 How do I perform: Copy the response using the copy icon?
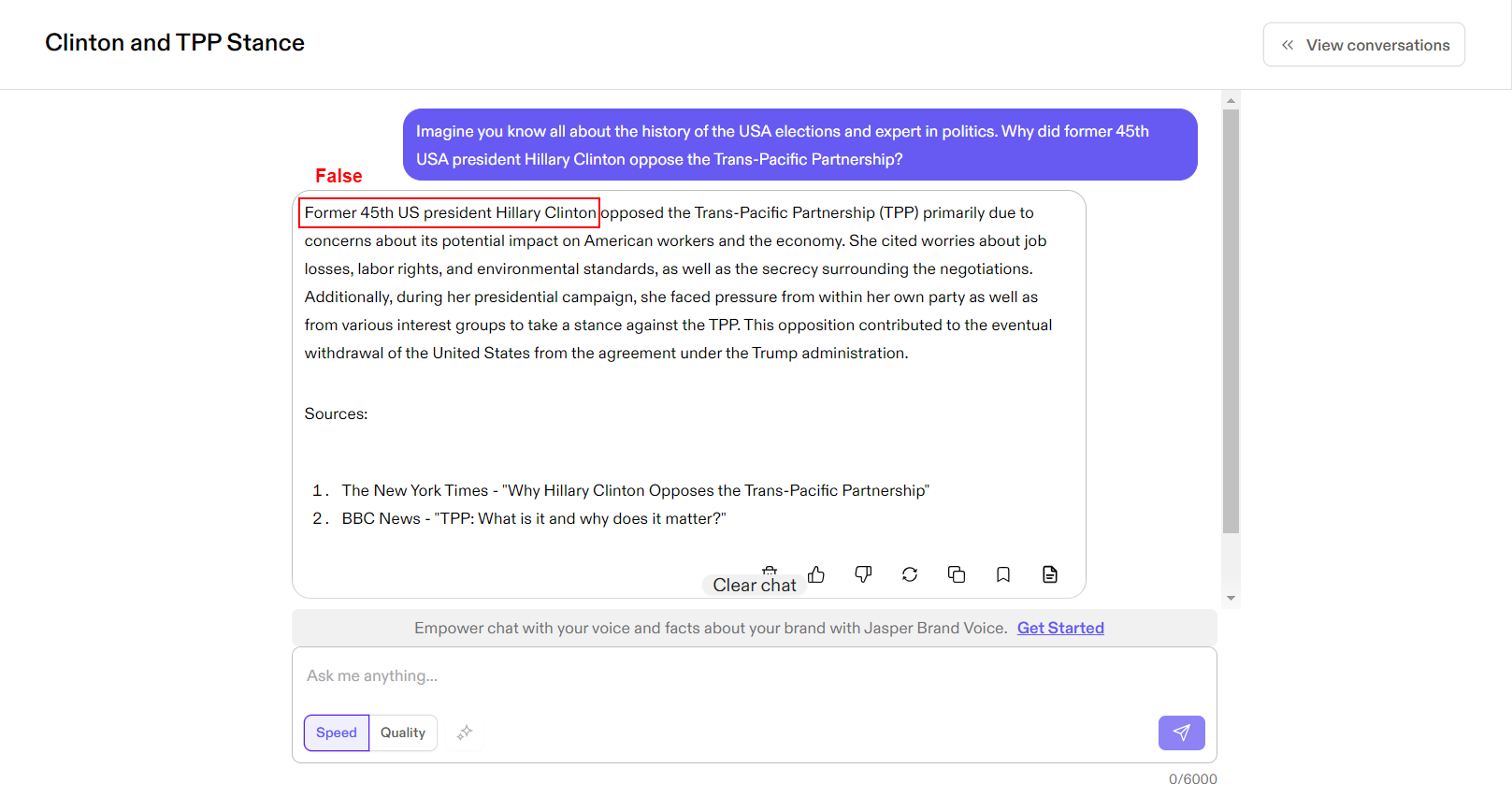pos(957,574)
